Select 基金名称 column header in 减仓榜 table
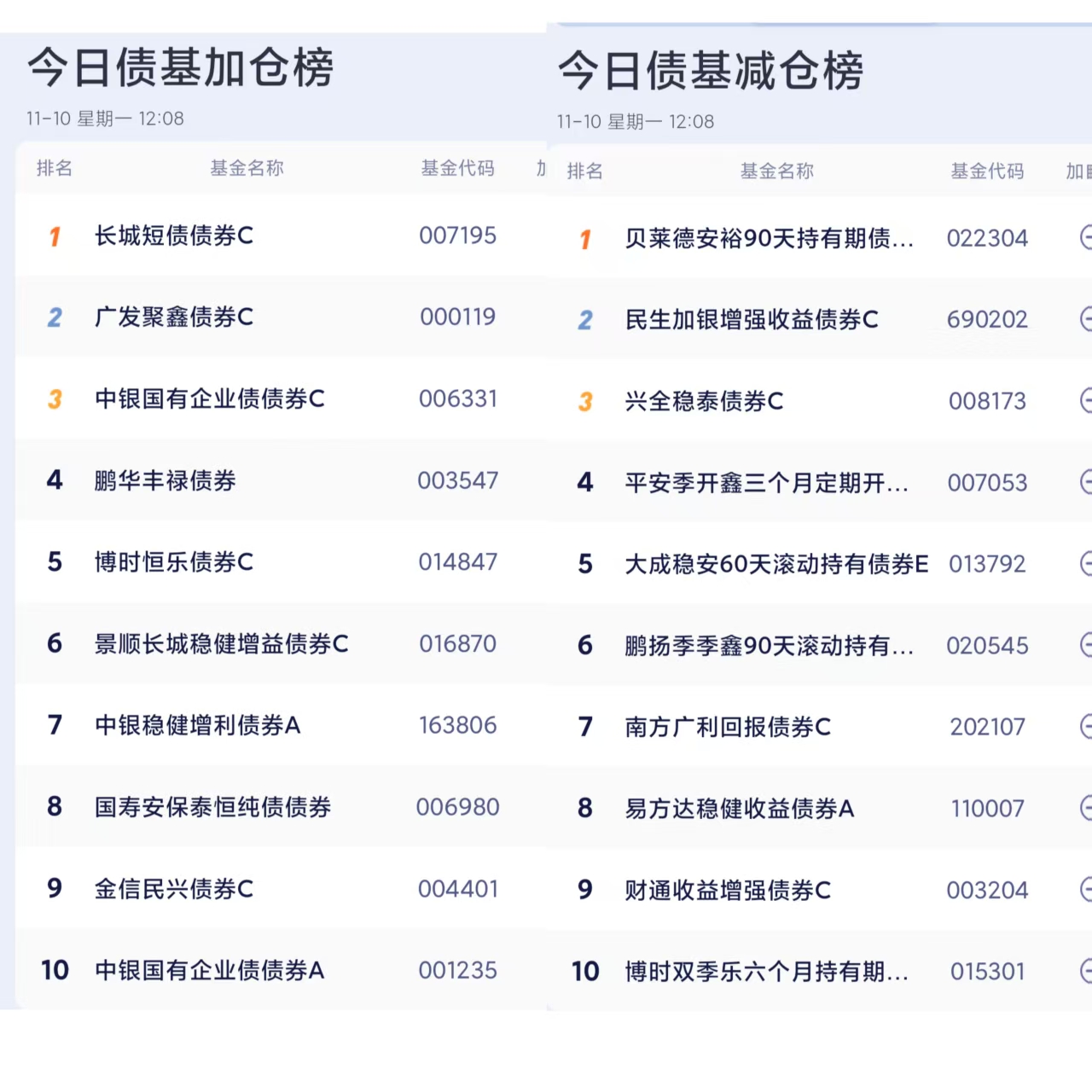Screen dimensions: 1092x1092 777,171
